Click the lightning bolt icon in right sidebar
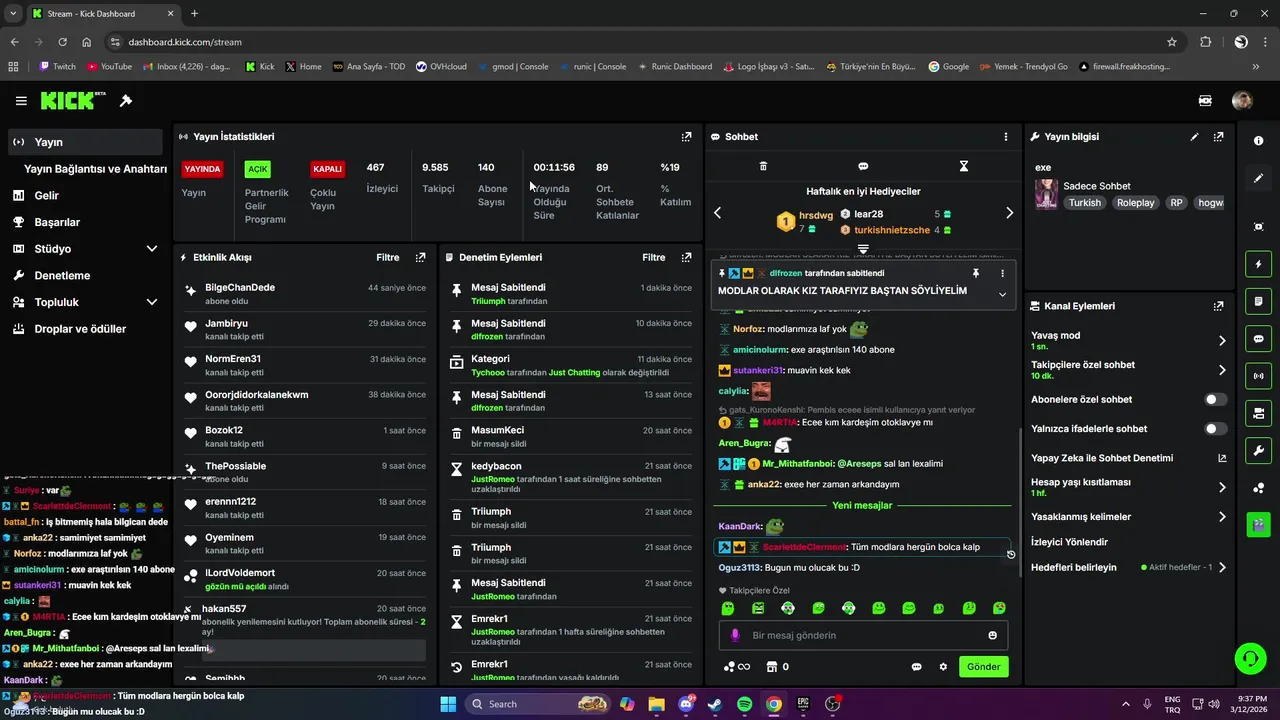1280x720 pixels. point(1259,264)
